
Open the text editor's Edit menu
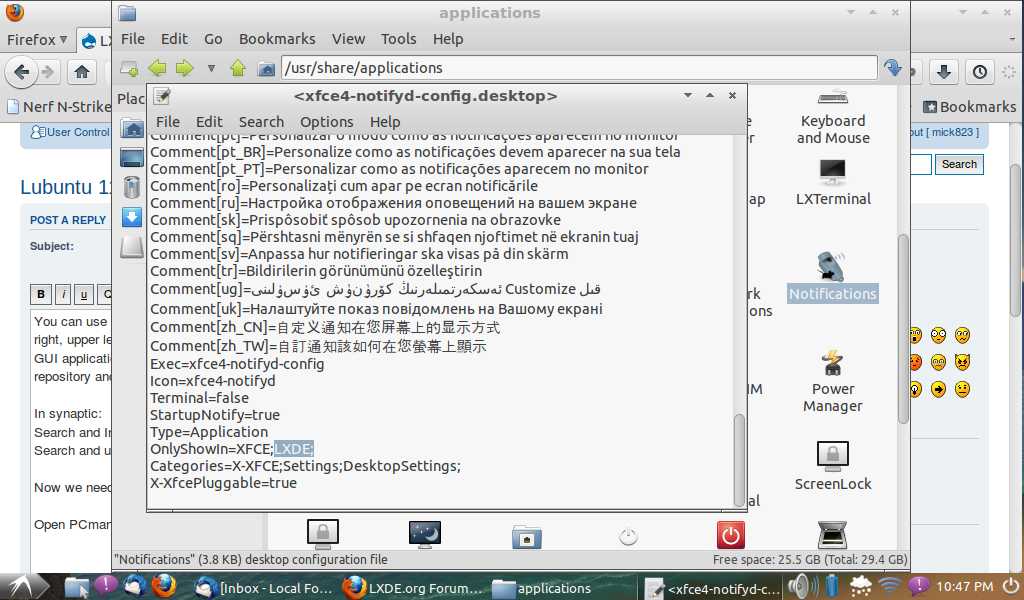coord(209,122)
